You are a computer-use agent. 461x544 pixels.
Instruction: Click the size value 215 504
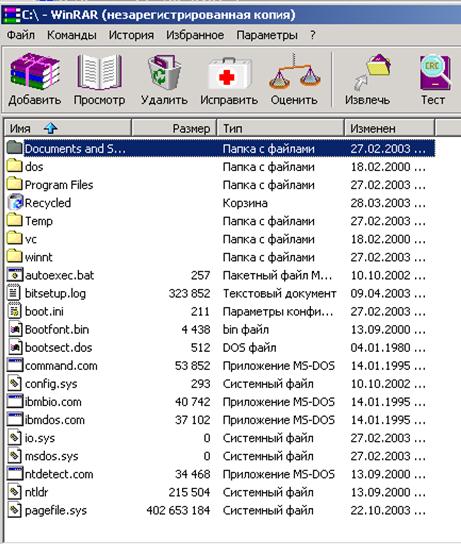pyautogui.click(x=189, y=492)
